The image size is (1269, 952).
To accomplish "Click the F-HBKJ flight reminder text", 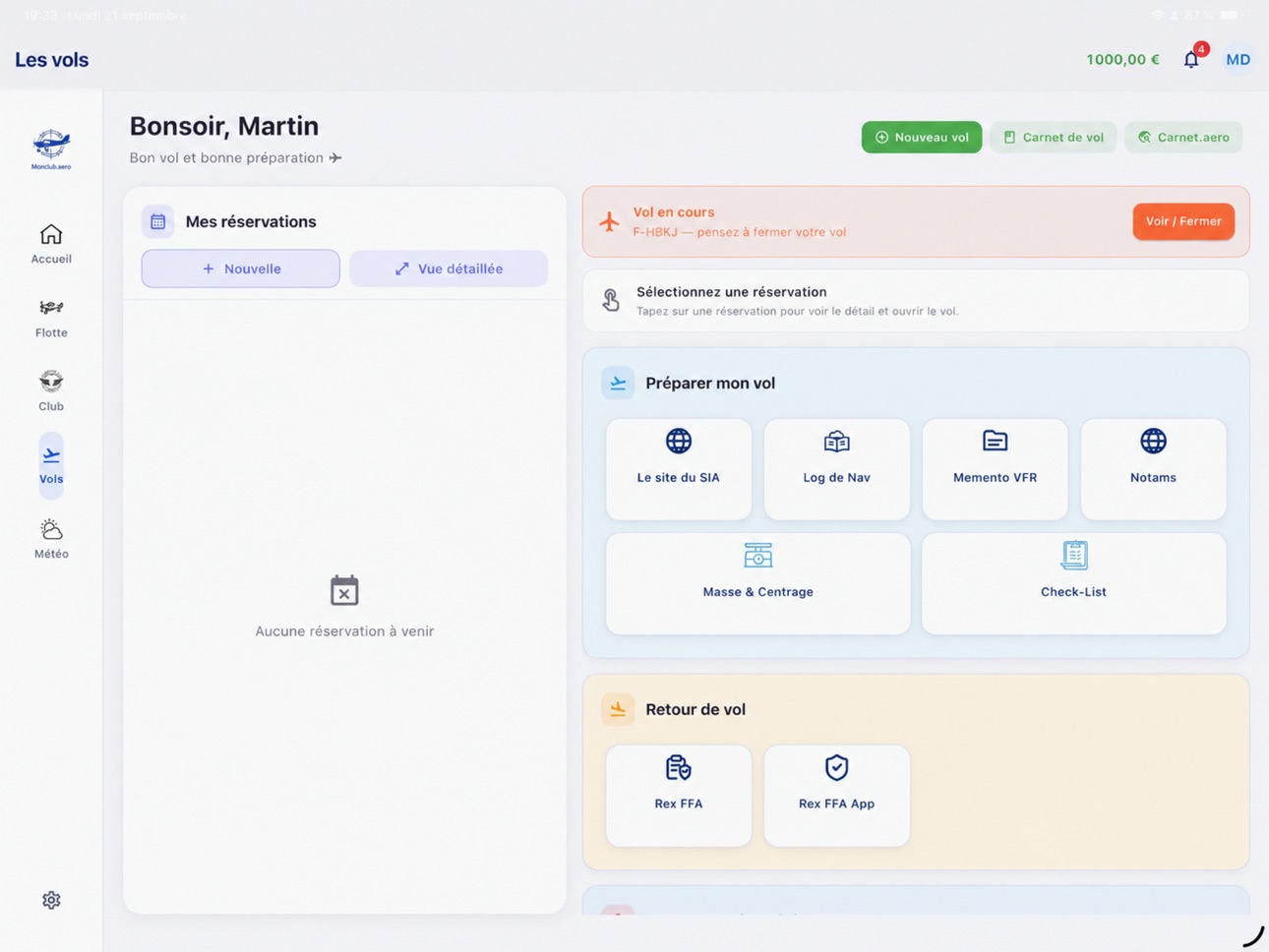I will 739,232.
